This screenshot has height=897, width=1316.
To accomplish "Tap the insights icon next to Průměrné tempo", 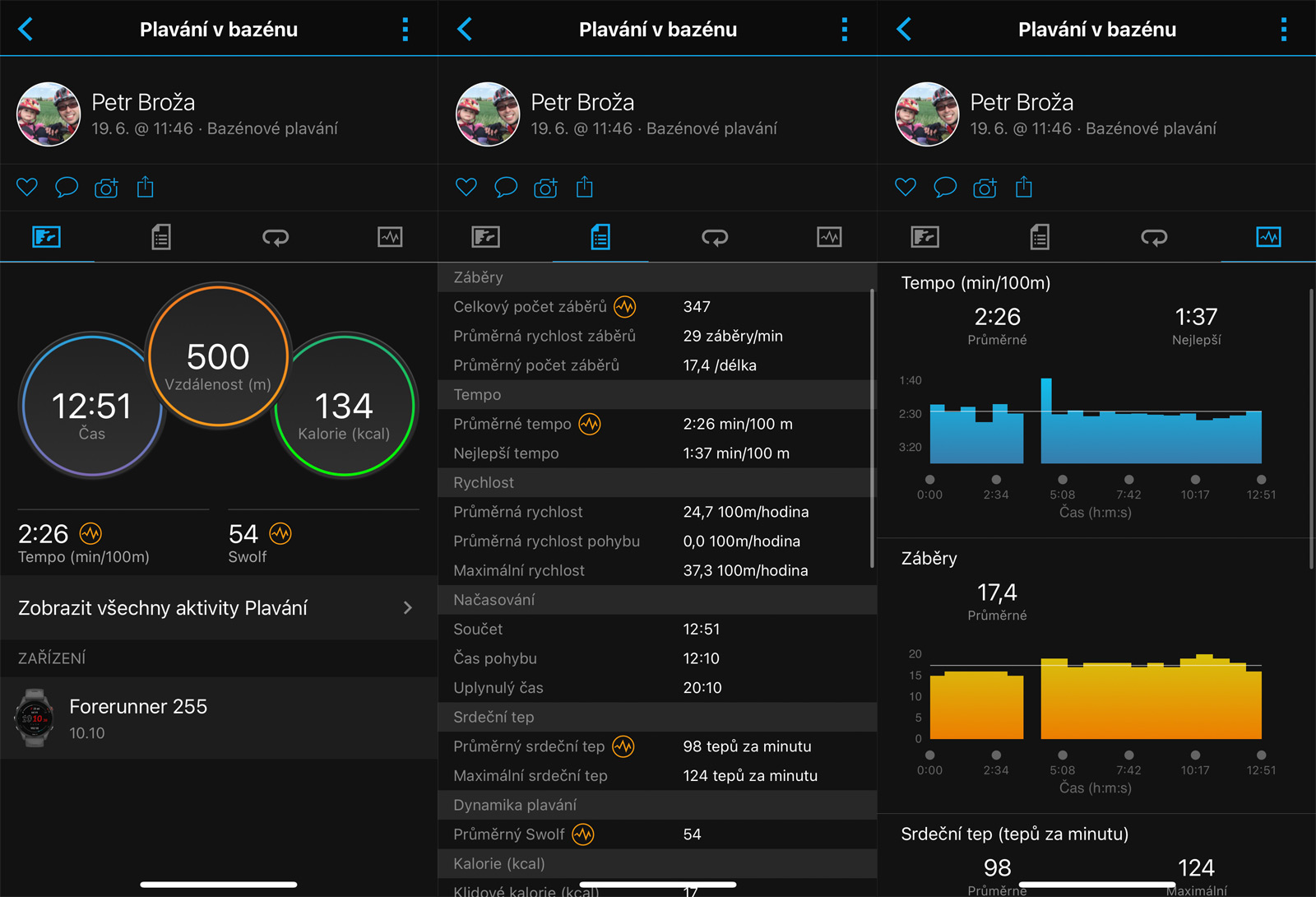I will tap(590, 424).
